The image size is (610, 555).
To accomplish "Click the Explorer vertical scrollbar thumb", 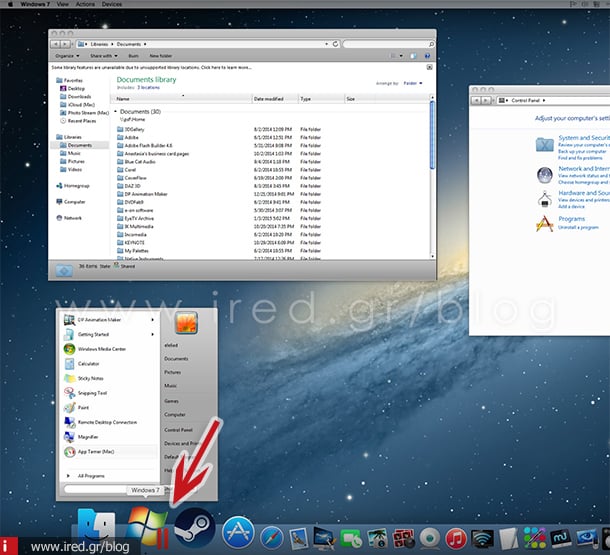I will click(x=432, y=135).
